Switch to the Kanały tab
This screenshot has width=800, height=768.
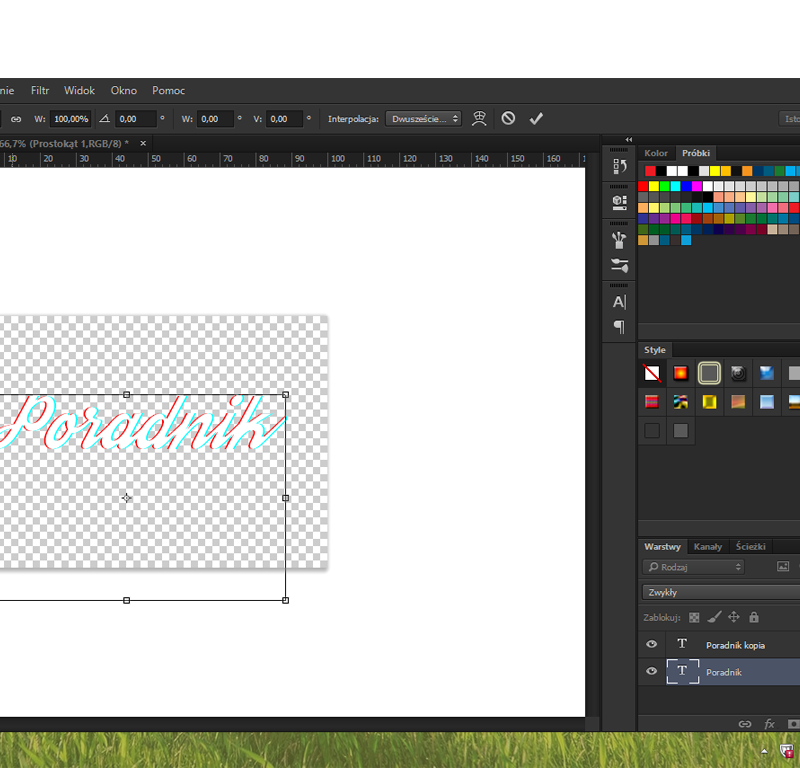pos(708,547)
